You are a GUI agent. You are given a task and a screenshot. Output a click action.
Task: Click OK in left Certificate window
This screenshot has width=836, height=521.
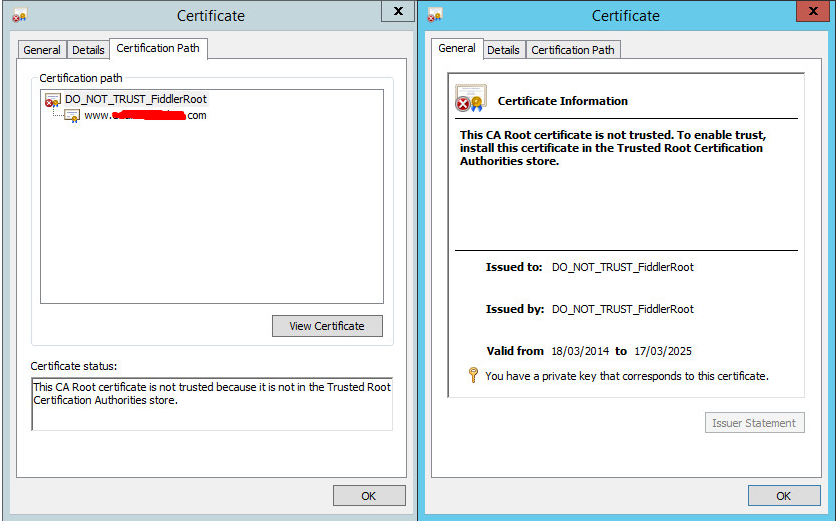369,495
